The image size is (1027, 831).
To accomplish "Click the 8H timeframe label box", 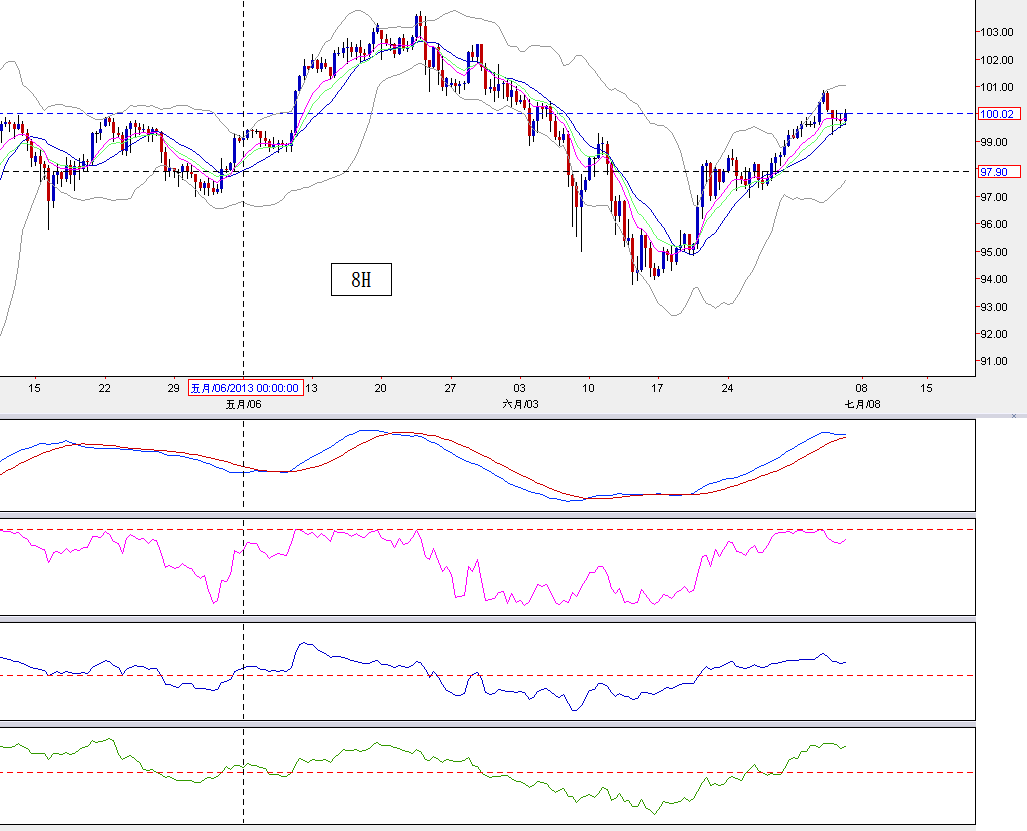I will click(361, 280).
